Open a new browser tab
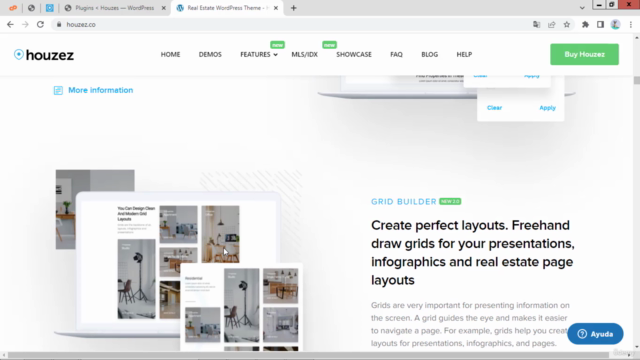 coord(293,8)
